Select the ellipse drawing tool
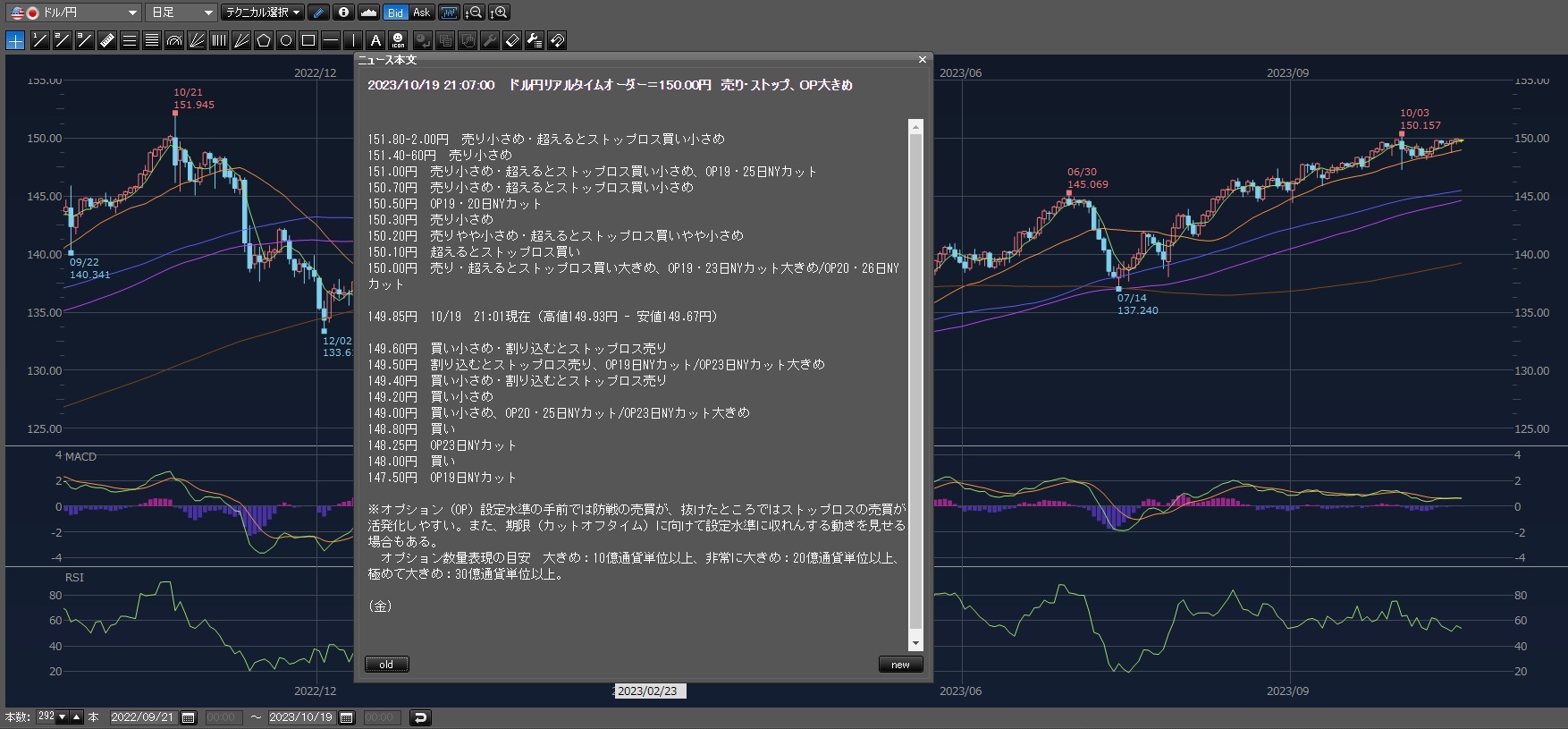1568x729 pixels. click(x=286, y=40)
